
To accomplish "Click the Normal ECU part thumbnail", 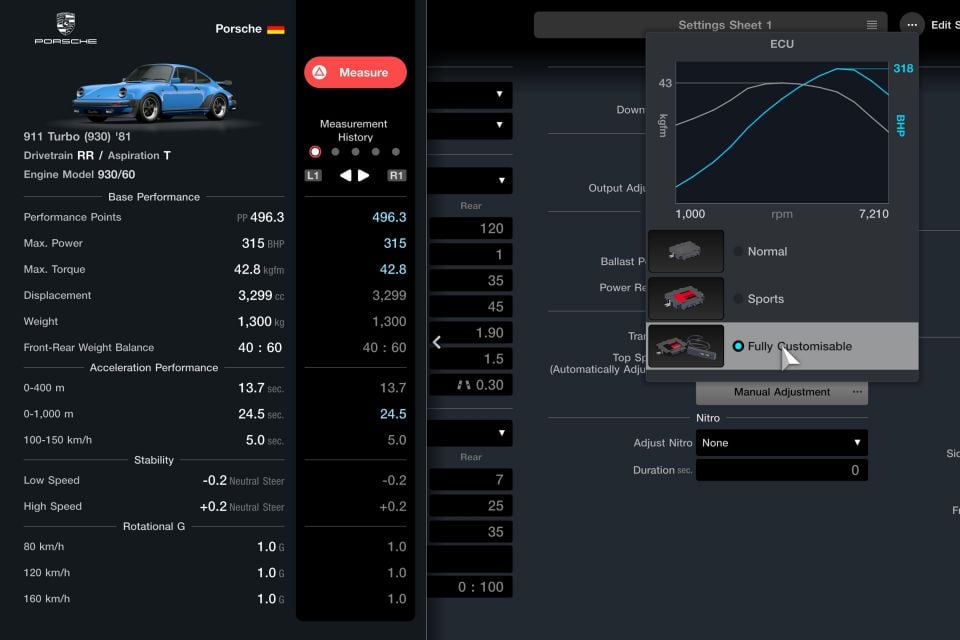I will pos(686,251).
